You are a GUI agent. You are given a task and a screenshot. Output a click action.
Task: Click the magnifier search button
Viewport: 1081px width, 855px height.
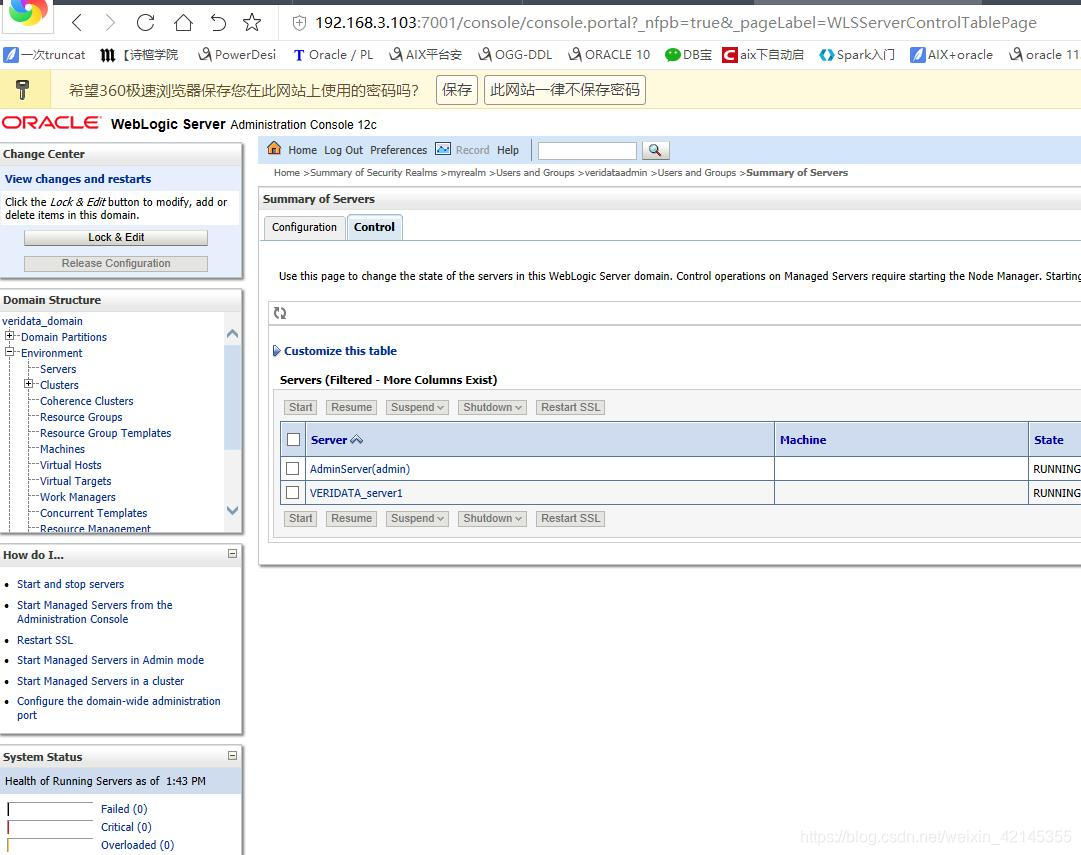[655, 150]
